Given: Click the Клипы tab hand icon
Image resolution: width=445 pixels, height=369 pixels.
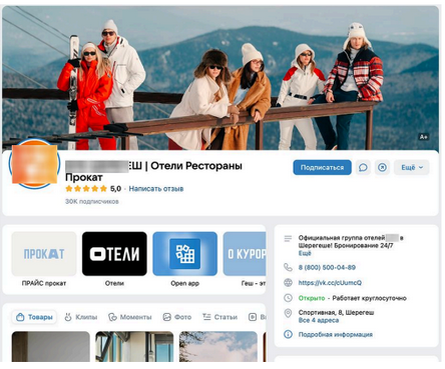Looking at the screenshot, I should pyautogui.click(x=68, y=317).
